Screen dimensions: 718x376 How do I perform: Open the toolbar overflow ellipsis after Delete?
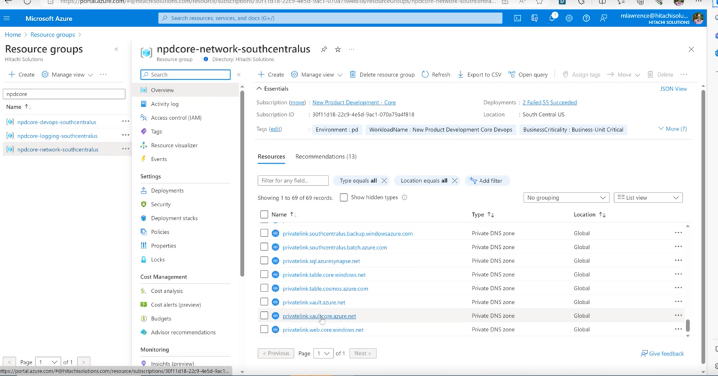(x=684, y=75)
